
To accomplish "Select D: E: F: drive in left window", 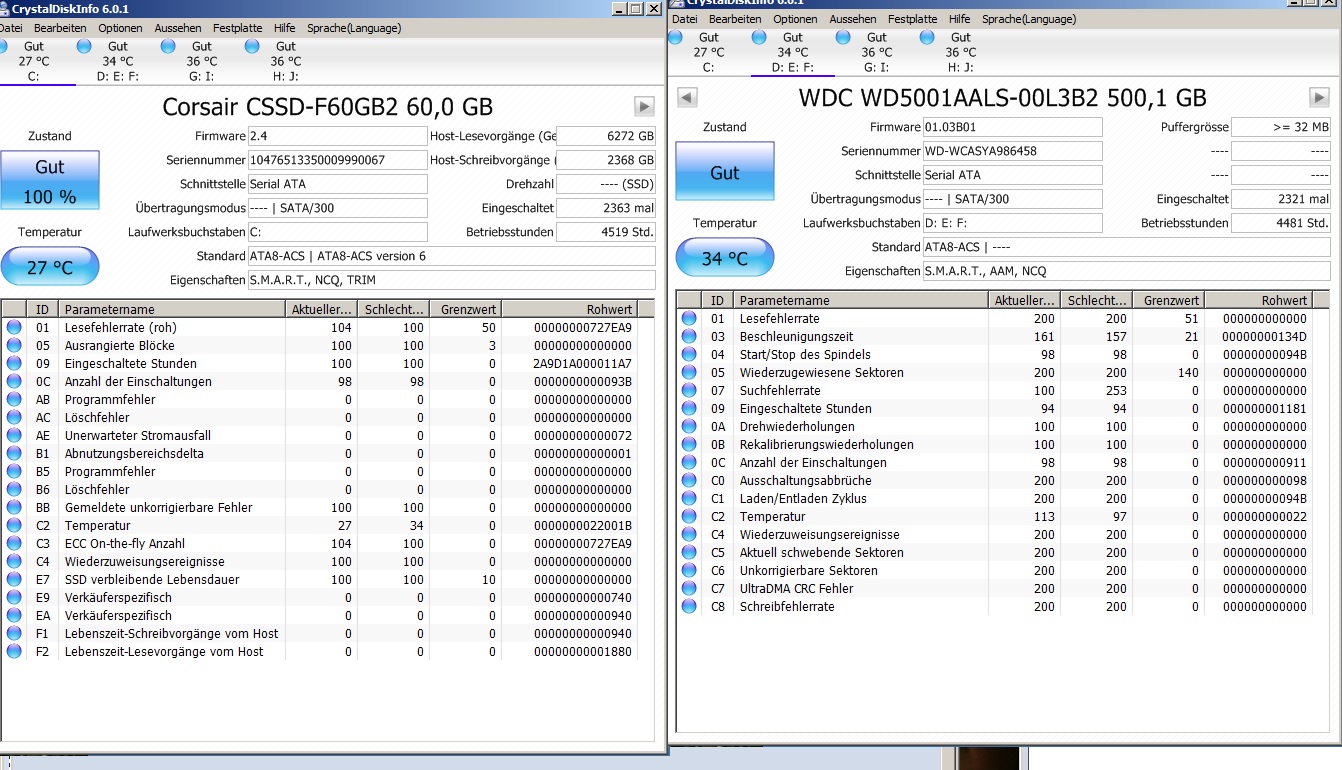I will 118,61.
